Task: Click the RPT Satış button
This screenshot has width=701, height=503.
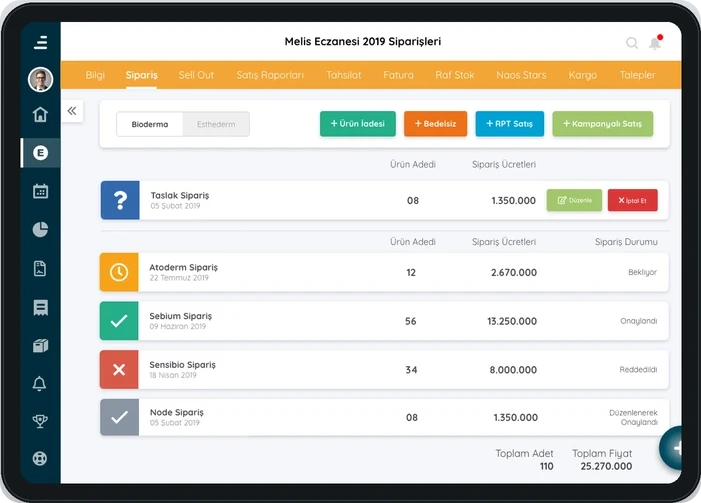Action: 510,124
